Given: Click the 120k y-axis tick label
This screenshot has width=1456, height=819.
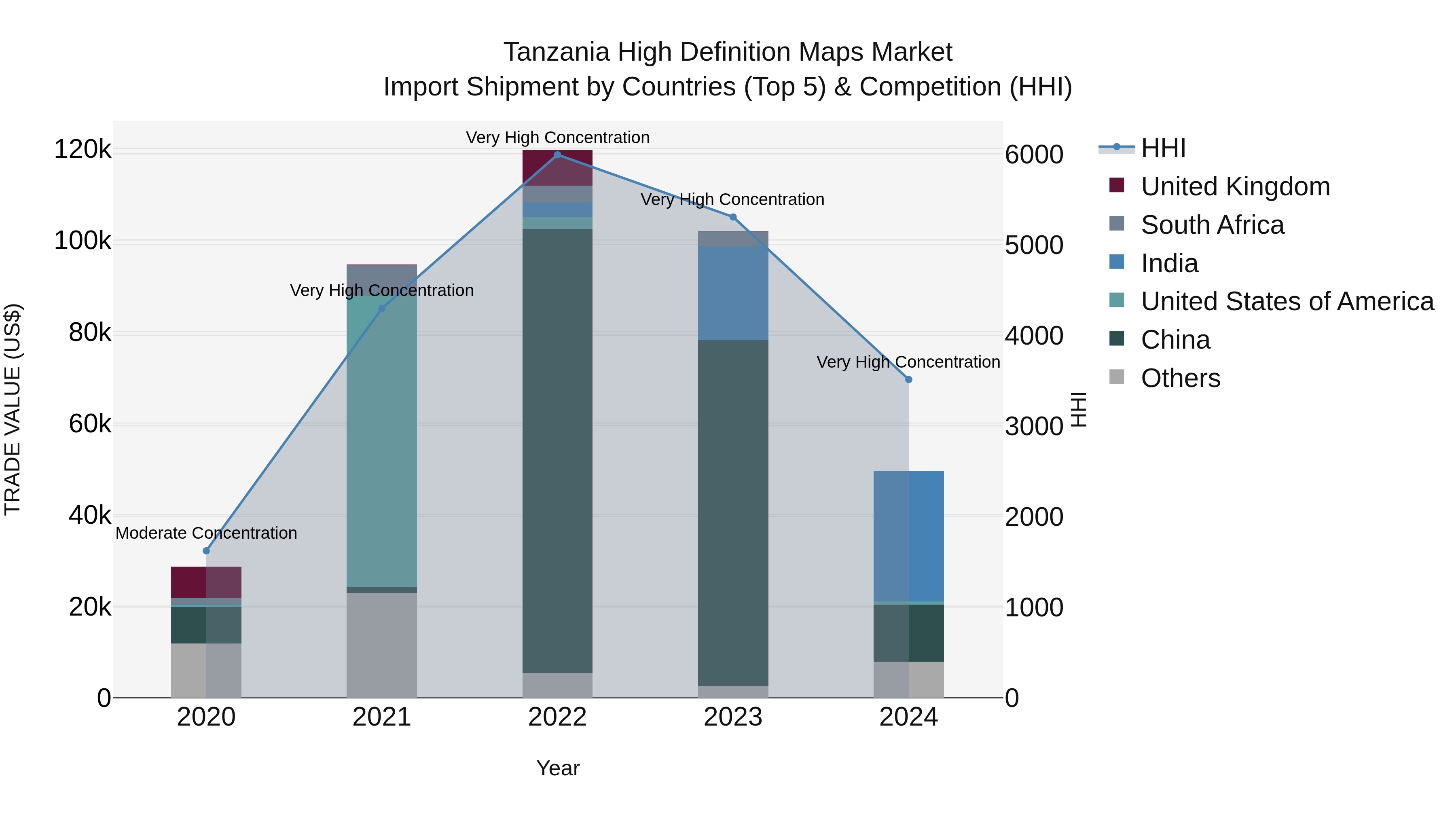Looking at the screenshot, I should click(x=83, y=150).
